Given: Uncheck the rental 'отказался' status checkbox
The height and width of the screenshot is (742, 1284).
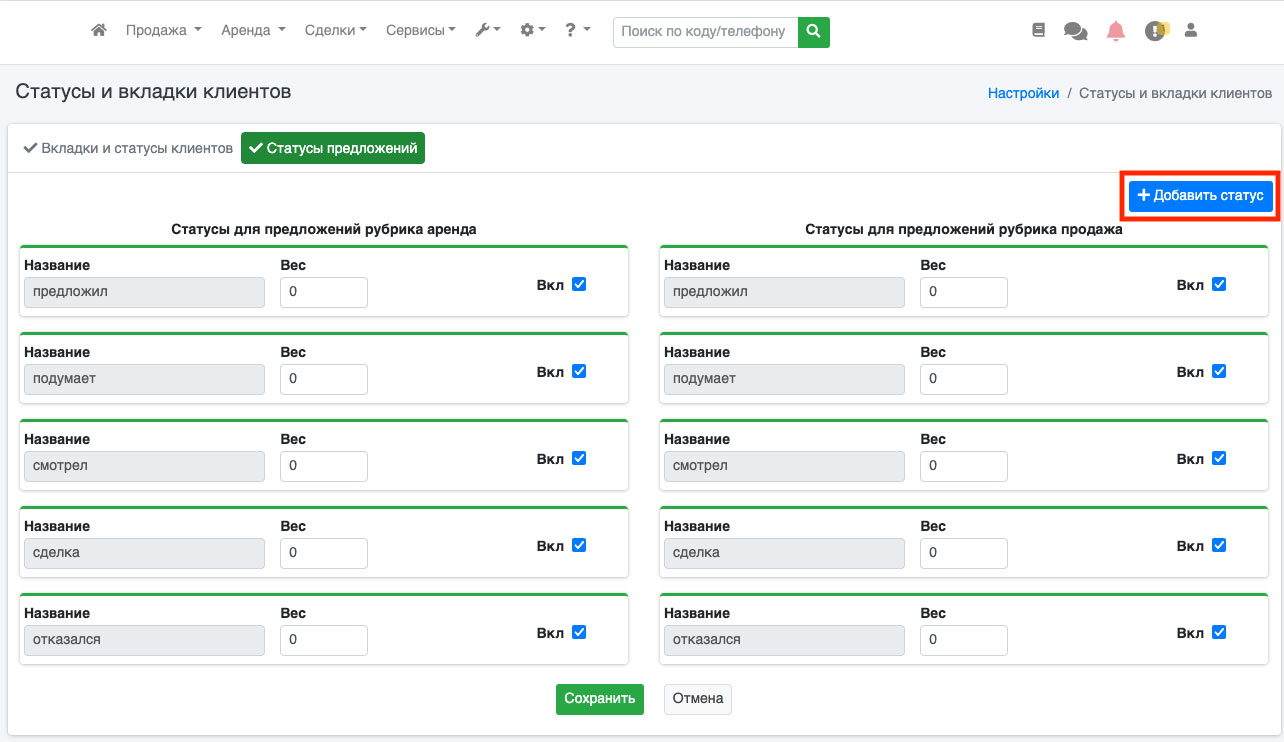Looking at the screenshot, I should [579, 632].
